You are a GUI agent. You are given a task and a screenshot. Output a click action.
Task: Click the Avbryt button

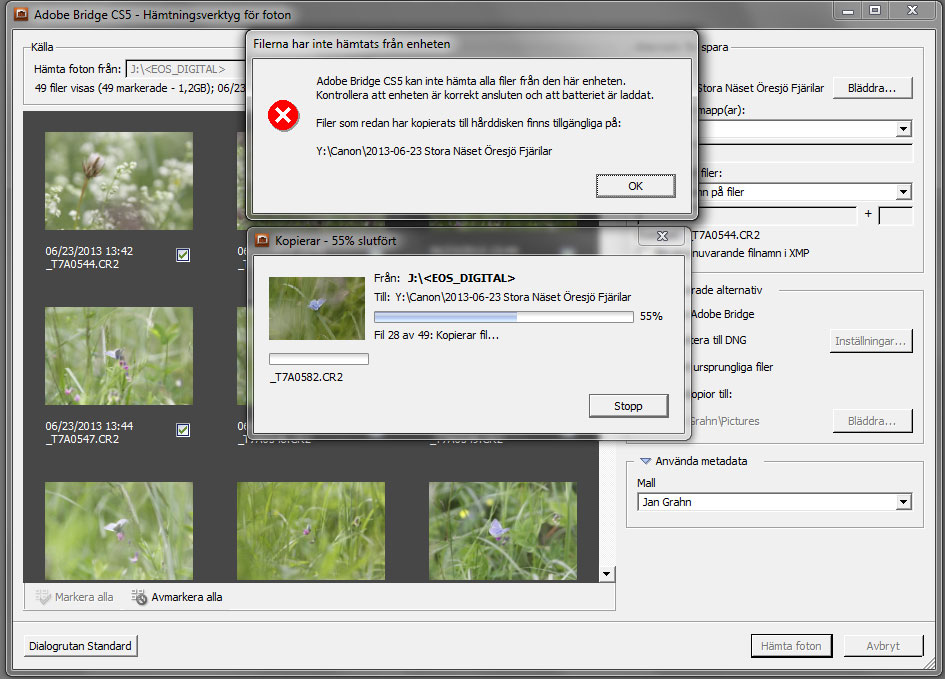pyautogui.click(x=883, y=646)
